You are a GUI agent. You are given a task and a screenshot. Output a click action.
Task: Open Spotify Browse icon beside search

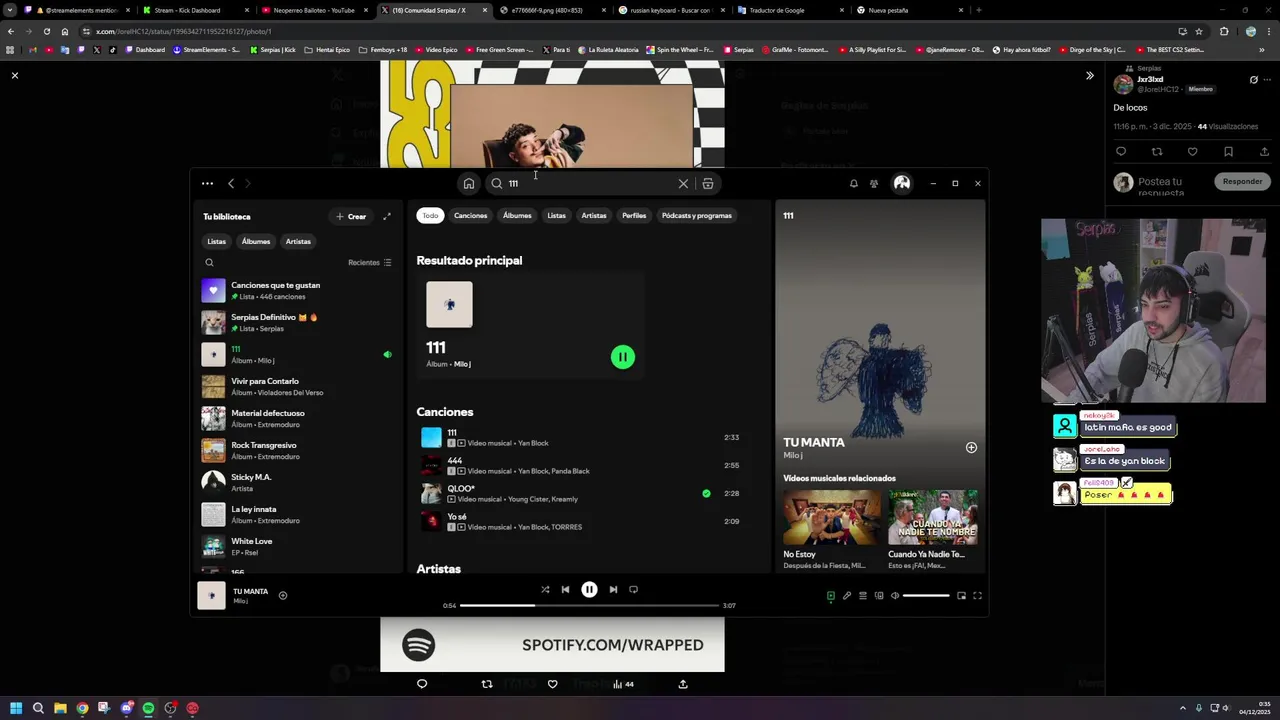pyautogui.click(x=708, y=183)
